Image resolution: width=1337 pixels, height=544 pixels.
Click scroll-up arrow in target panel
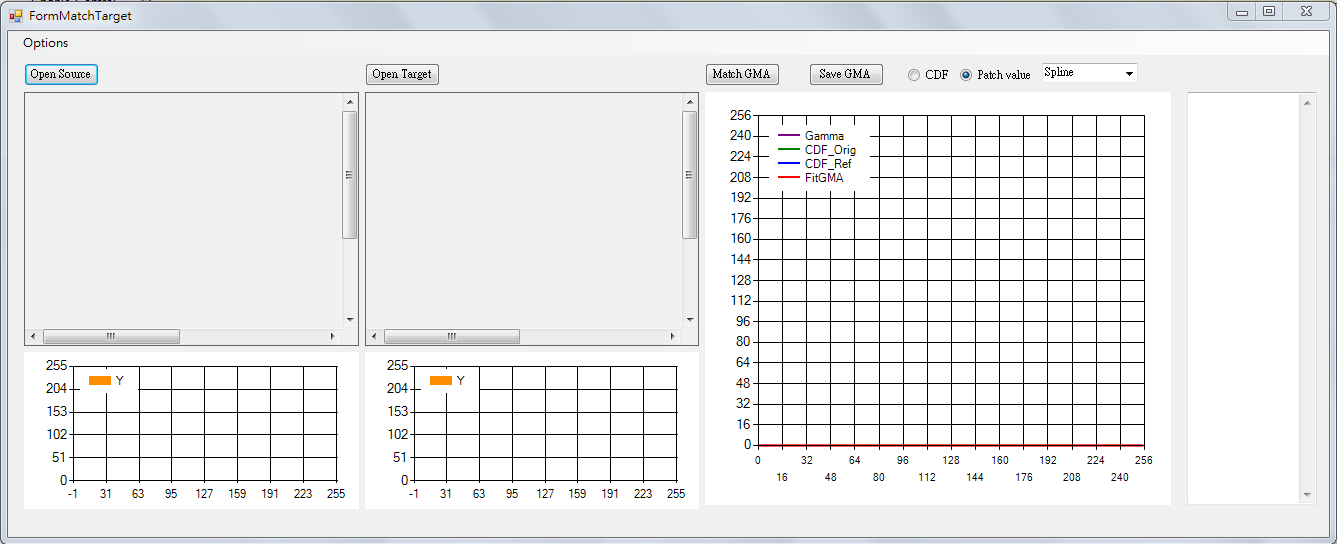point(690,102)
